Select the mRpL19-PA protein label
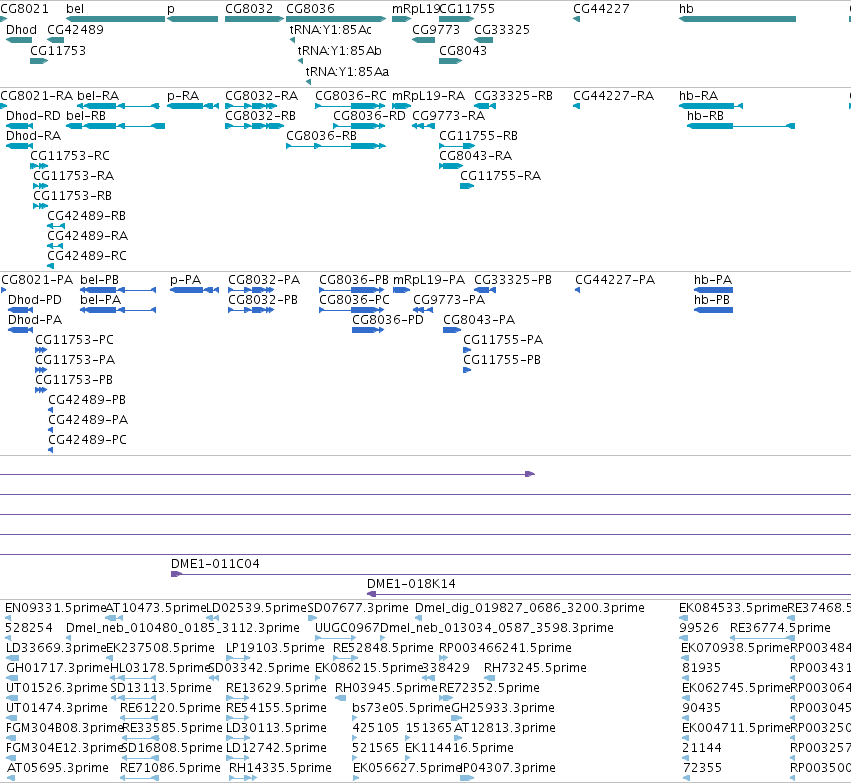851x783 pixels. [429, 280]
